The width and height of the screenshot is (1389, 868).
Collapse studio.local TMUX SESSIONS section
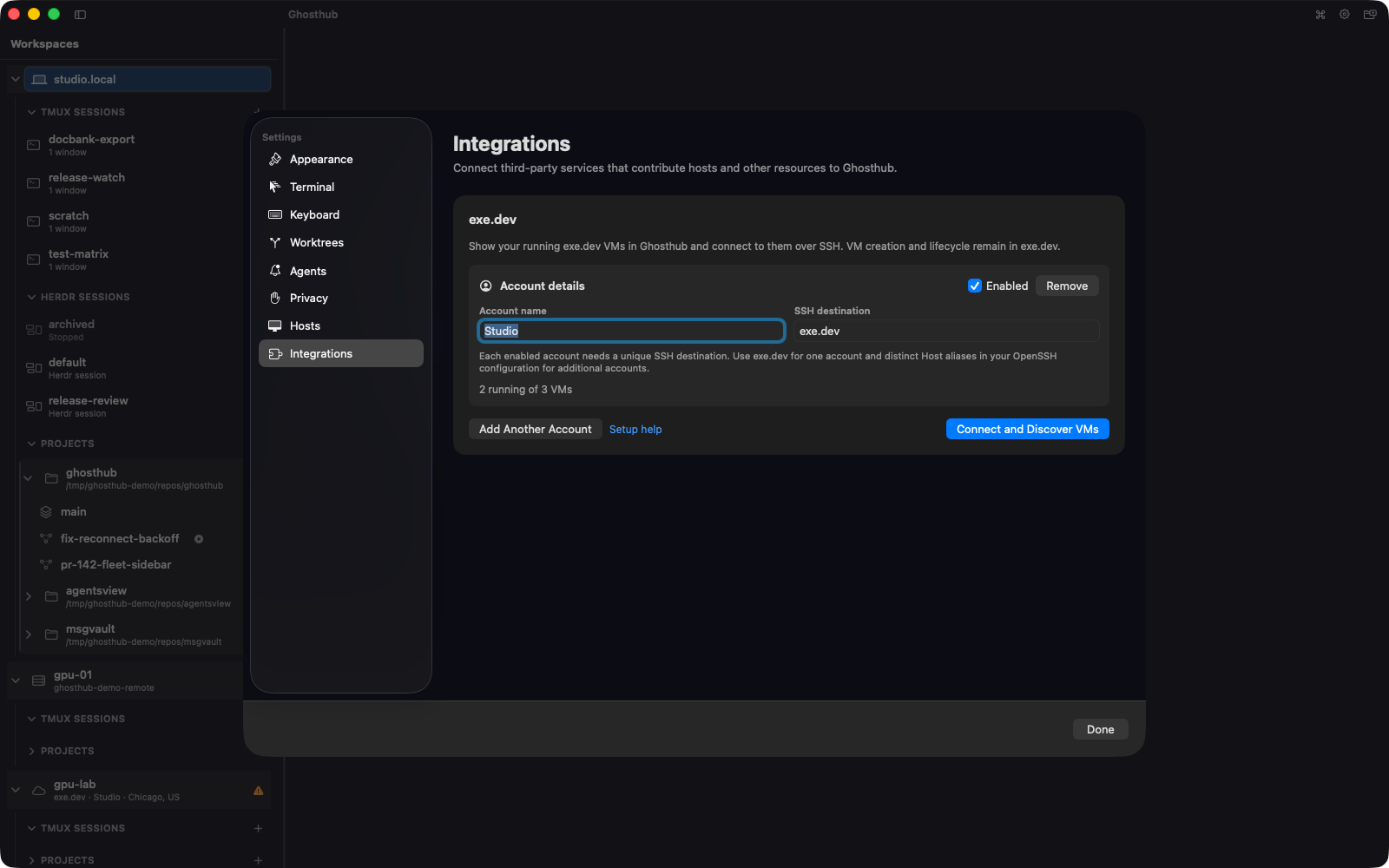point(31,112)
